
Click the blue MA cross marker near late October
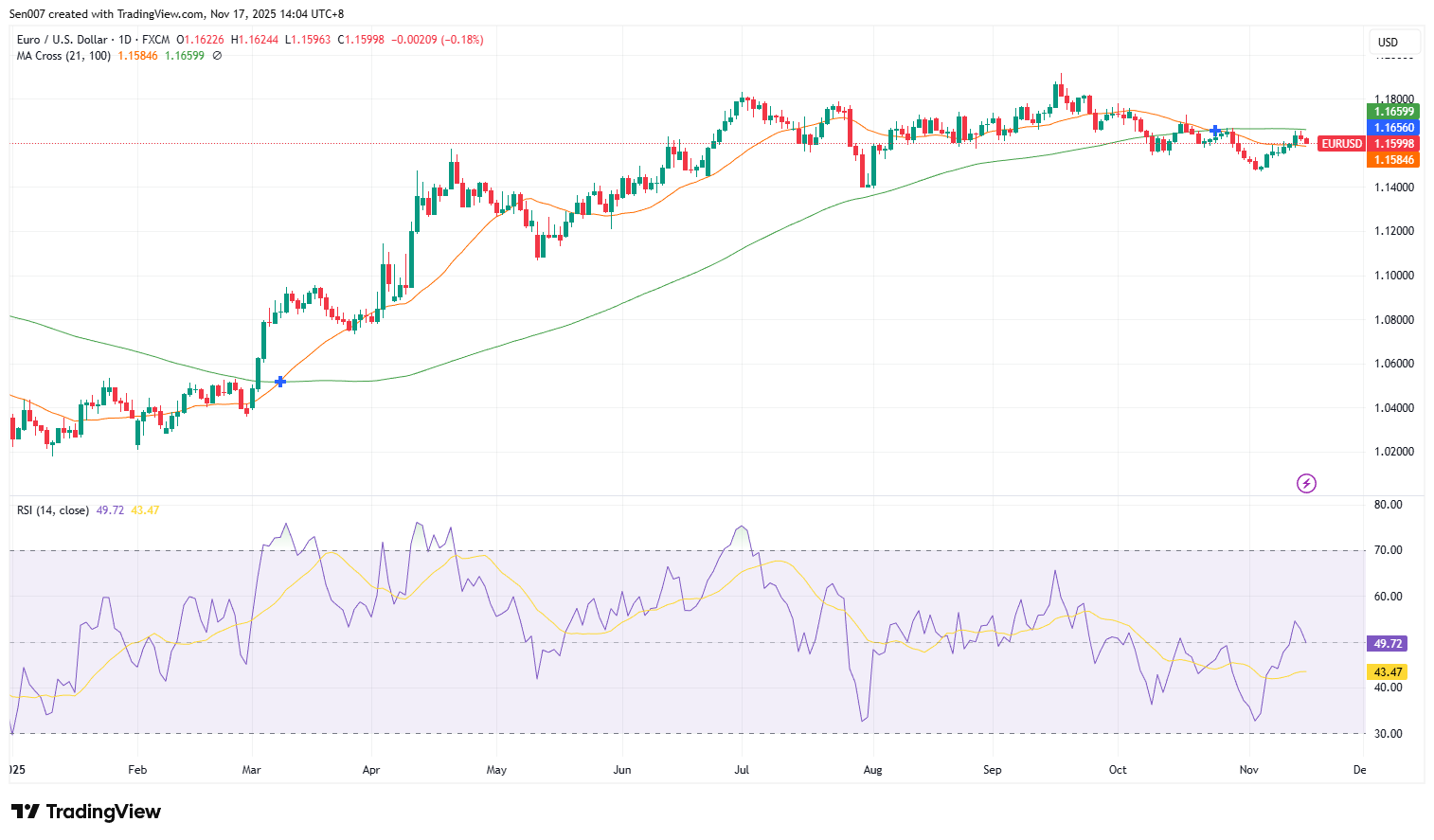coord(1215,131)
